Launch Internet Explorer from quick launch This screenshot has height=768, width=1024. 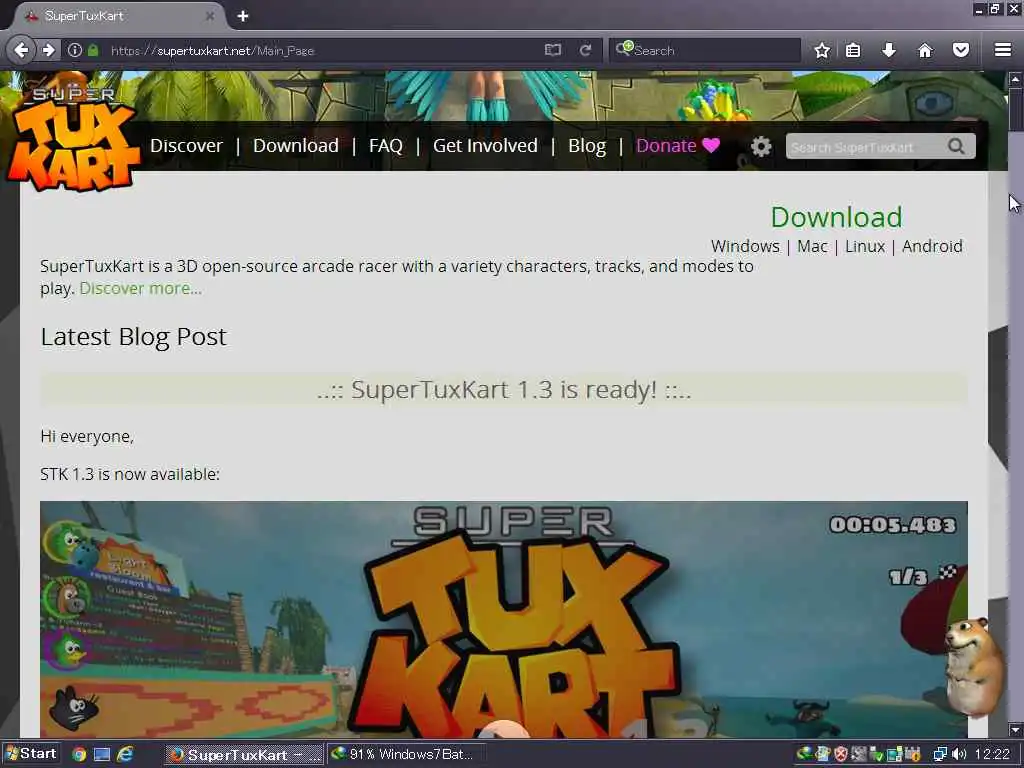125,754
